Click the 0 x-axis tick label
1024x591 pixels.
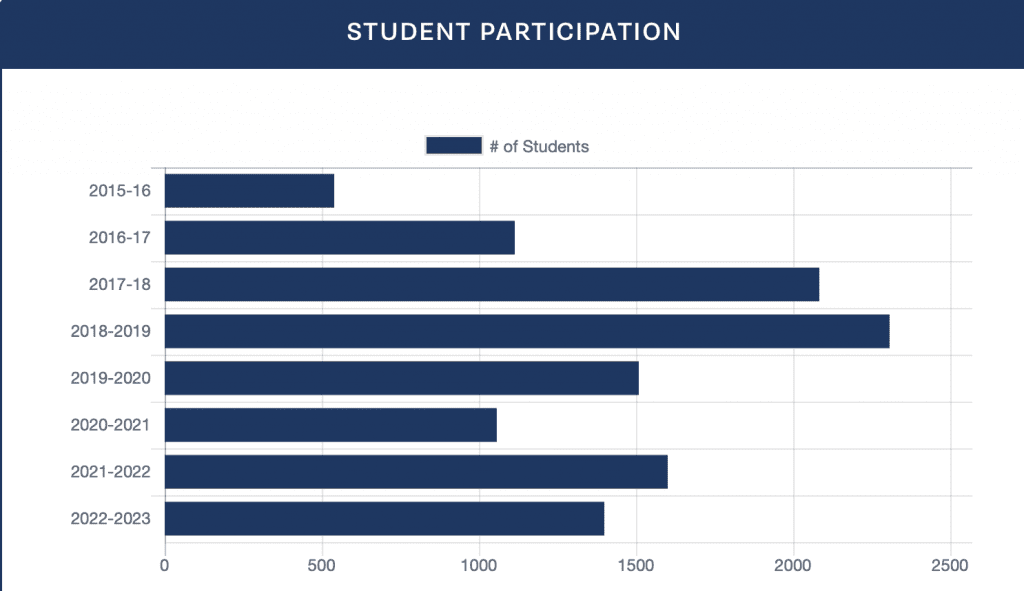coord(165,566)
